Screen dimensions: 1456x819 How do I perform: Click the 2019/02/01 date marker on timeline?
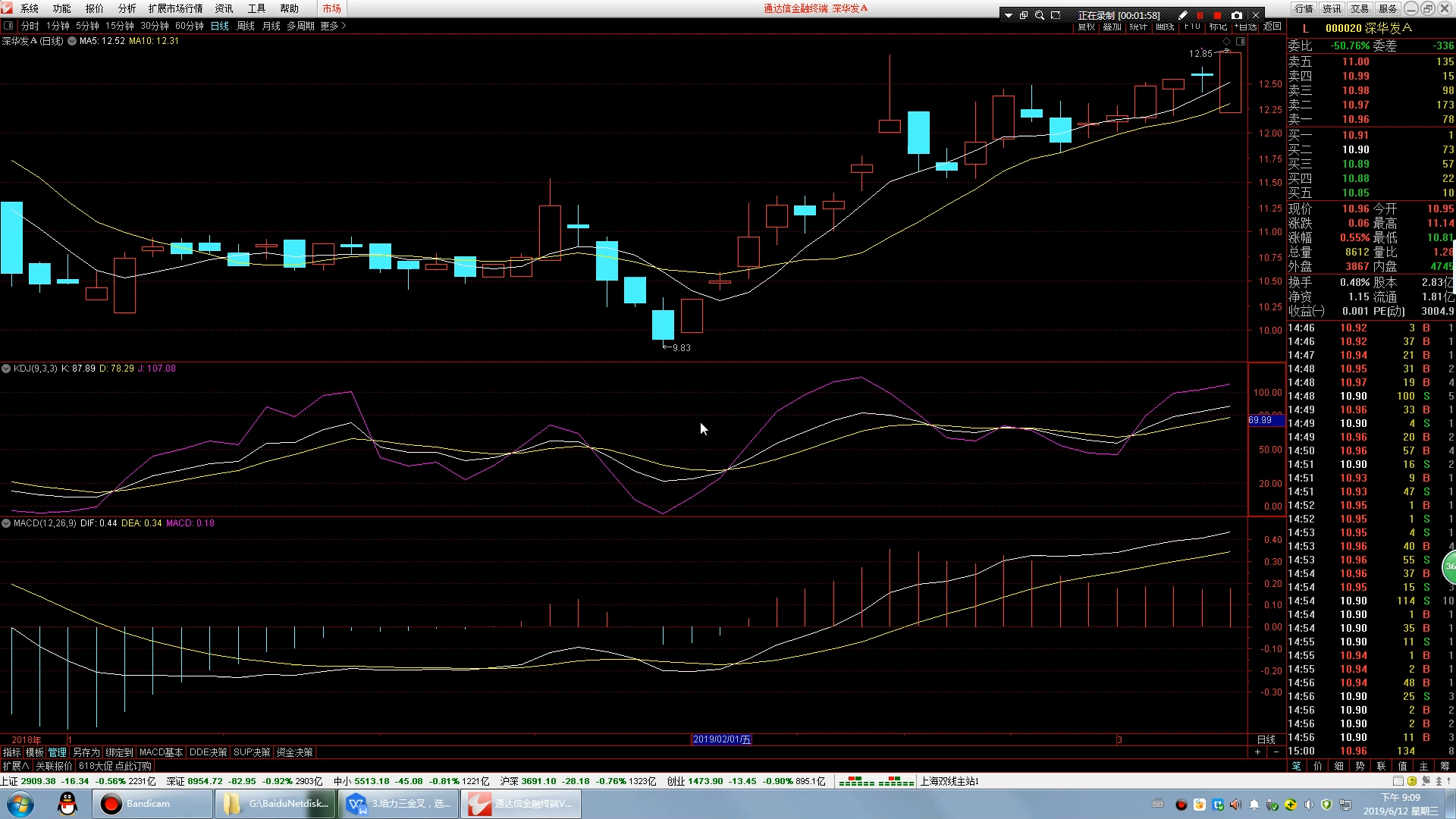[721, 739]
